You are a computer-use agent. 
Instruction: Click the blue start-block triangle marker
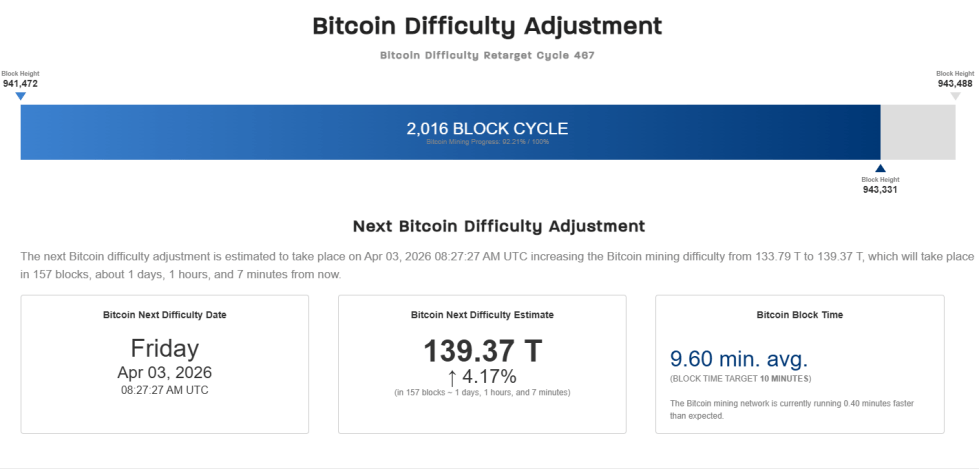(20, 96)
